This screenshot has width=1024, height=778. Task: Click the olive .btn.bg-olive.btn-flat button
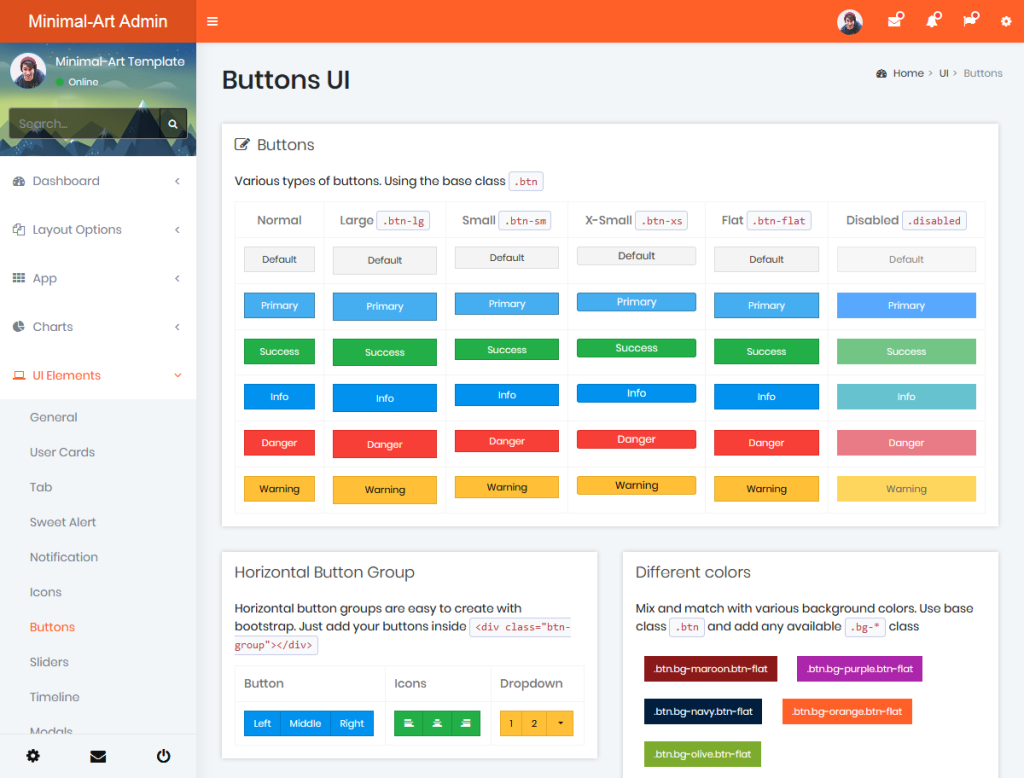[703, 754]
